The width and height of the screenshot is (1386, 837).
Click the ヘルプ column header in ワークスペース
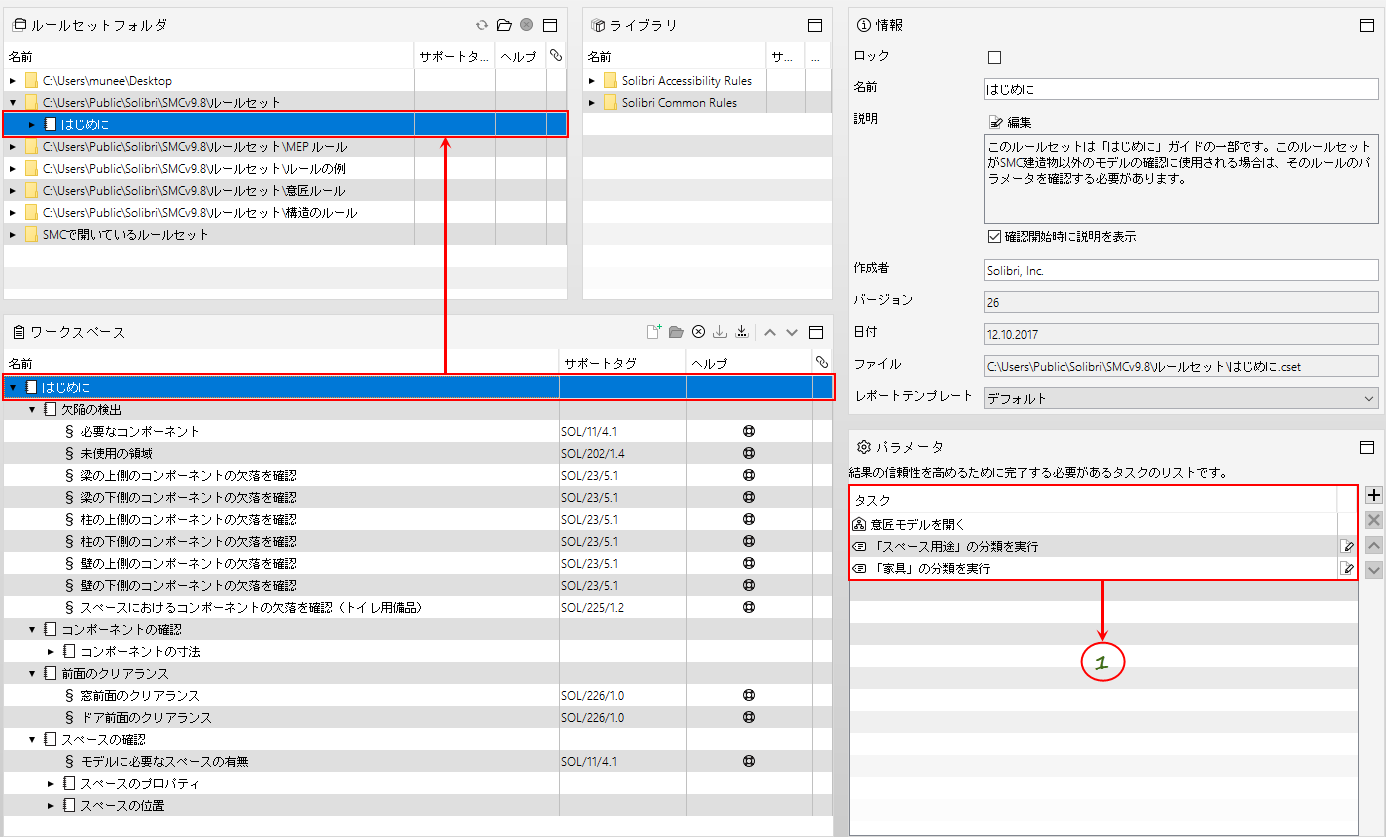point(748,363)
